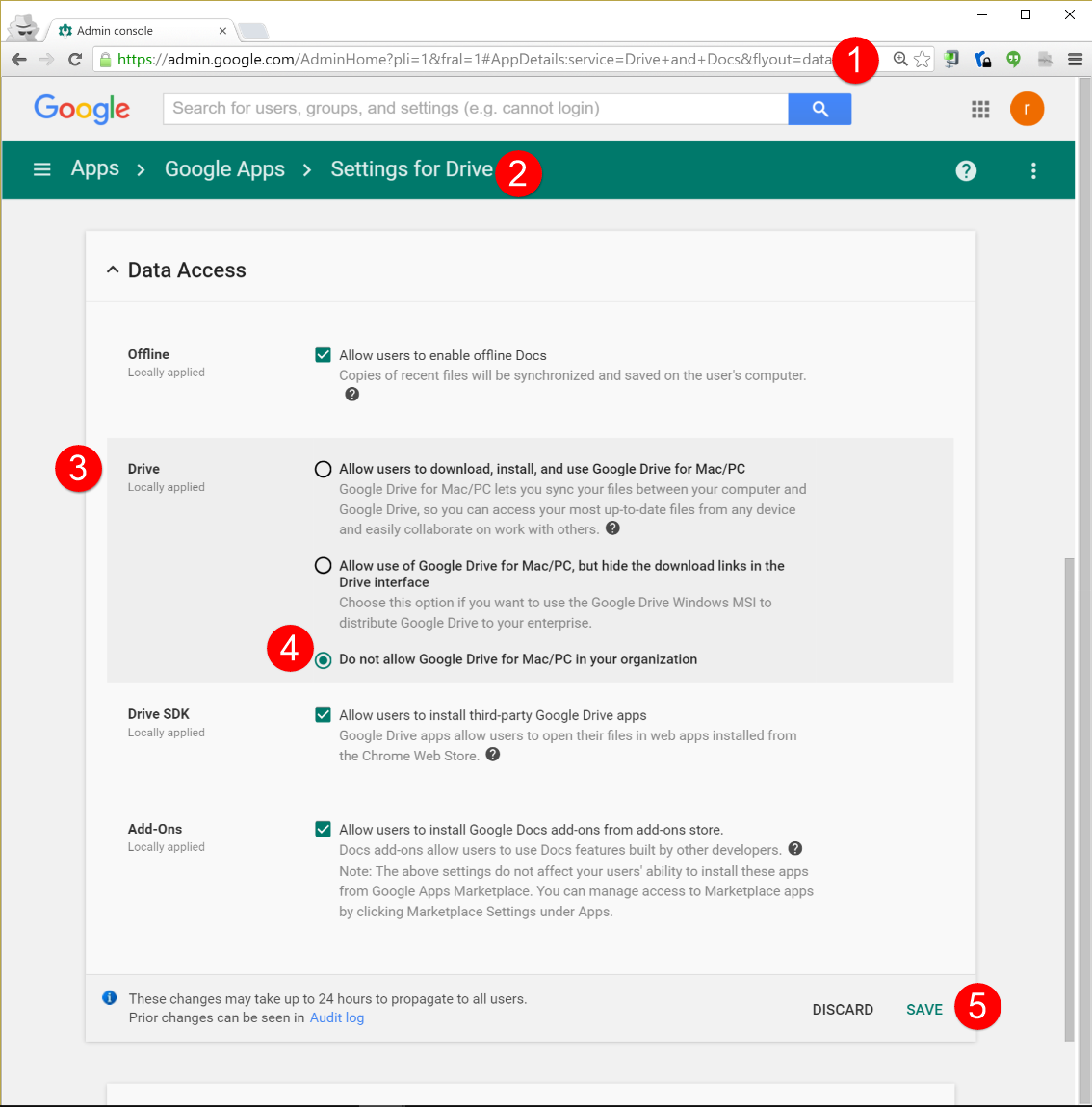Click the Offline setting label
The width and height of the screenshot is (1092, 1107).
[148, 353]
